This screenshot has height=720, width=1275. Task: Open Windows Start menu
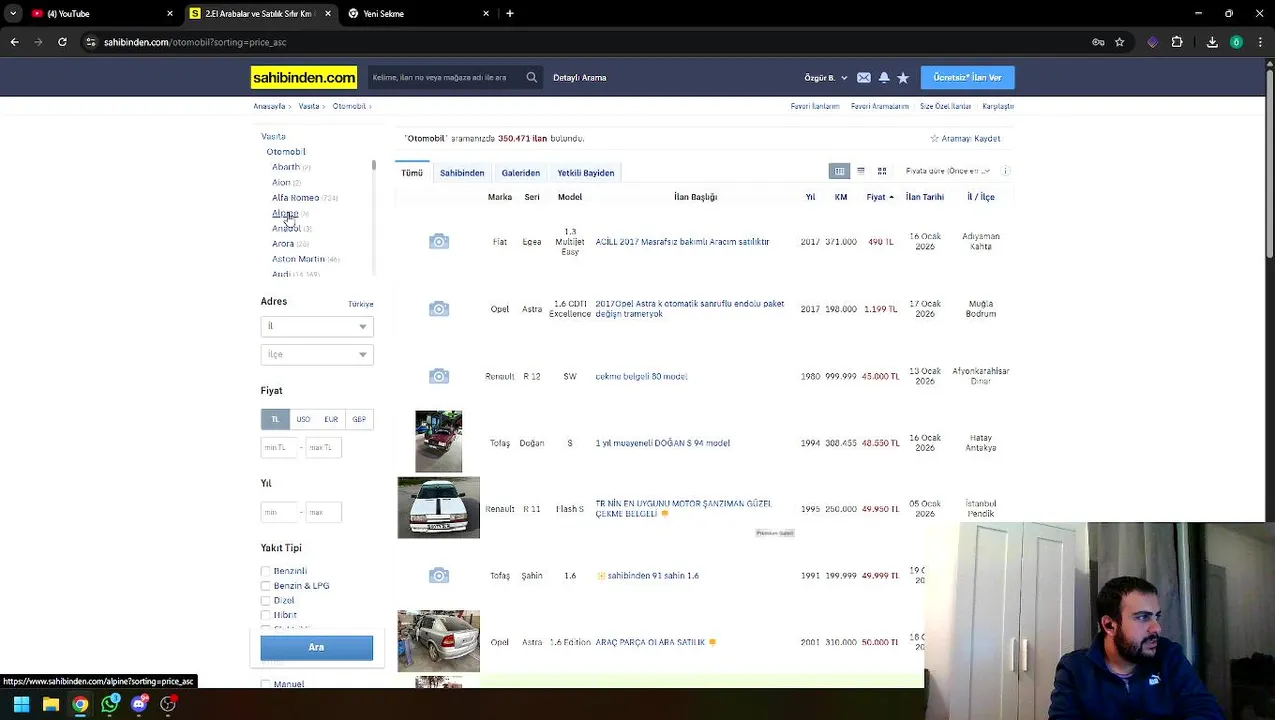click(21, 704)
